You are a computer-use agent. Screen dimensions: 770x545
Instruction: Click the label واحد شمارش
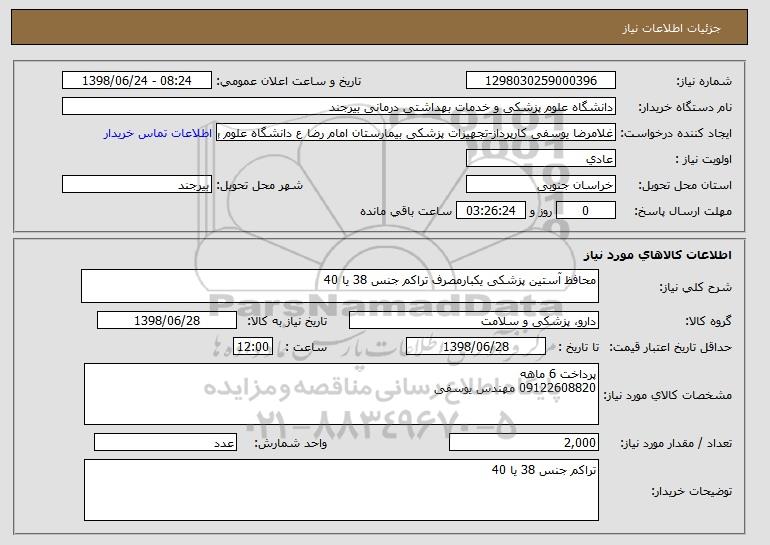[291, 443]
